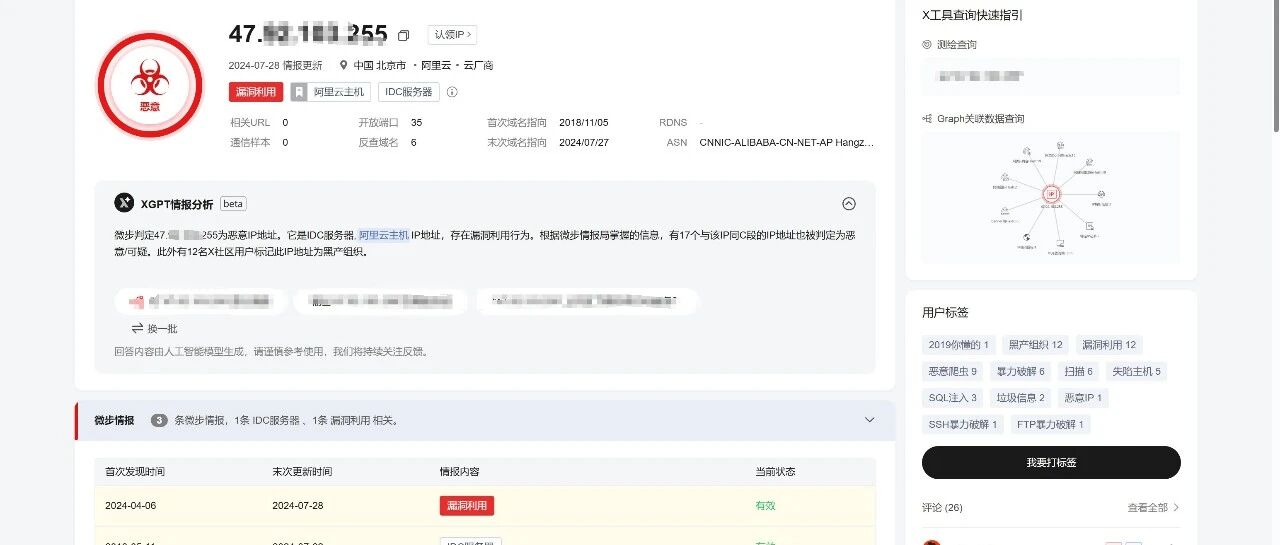Select the 暴力破解 6 user tag

tap(1020, 371)
